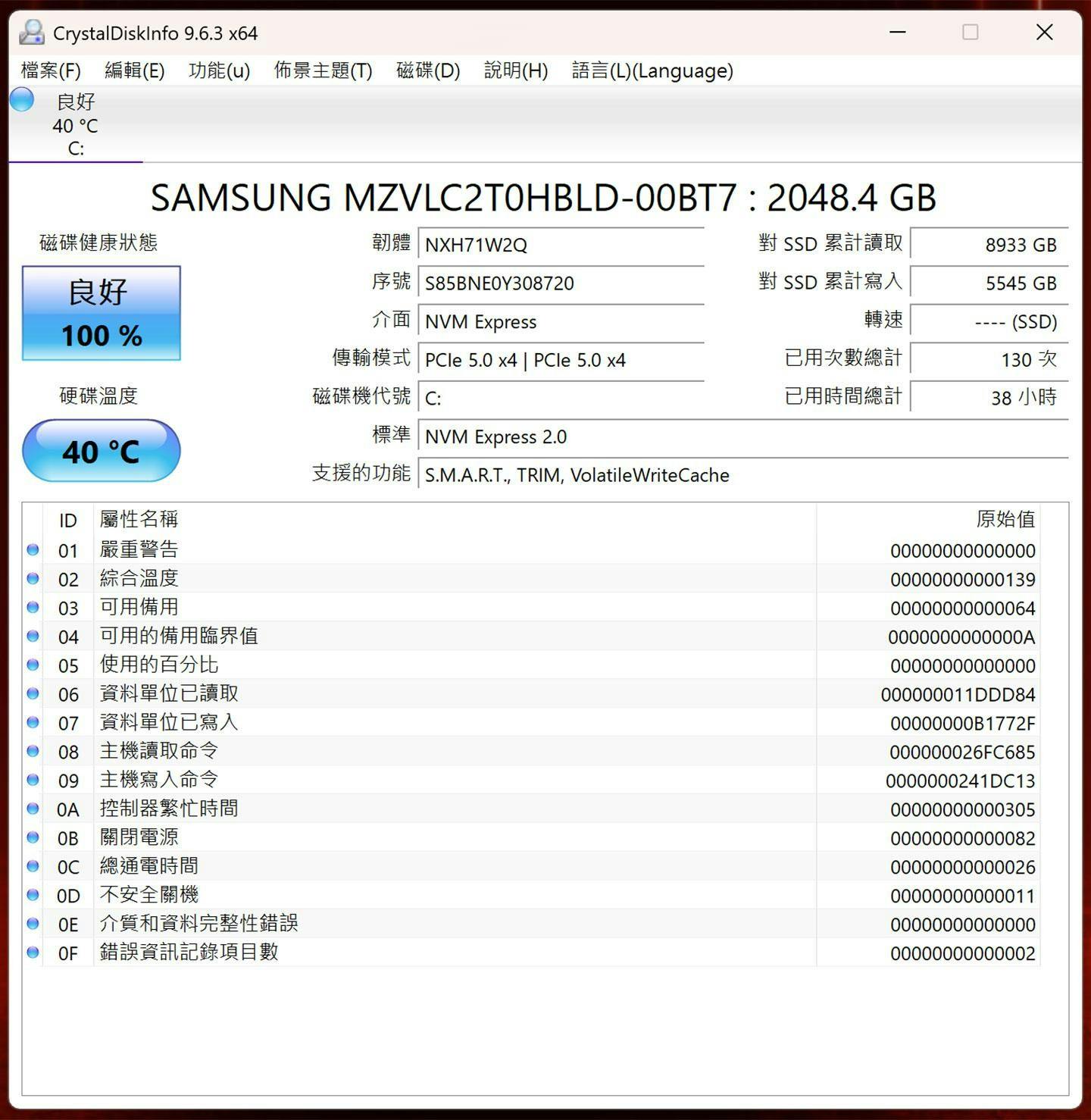Open the 語言(L)(Language) menu
1091x1120 pixels.
pyautogui.click(x=652, y=70)
